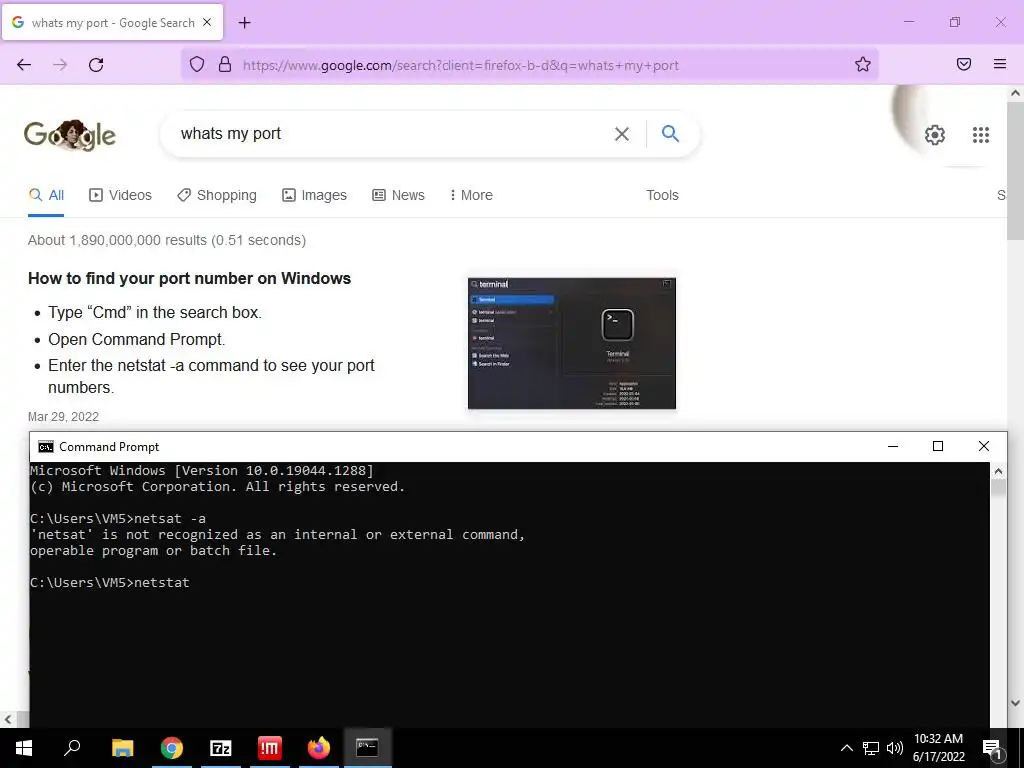Image resolution: width=1024 pixels, height=768 pixels.
Task: Restore down the Firefox window
Action: tap(955, 22)
